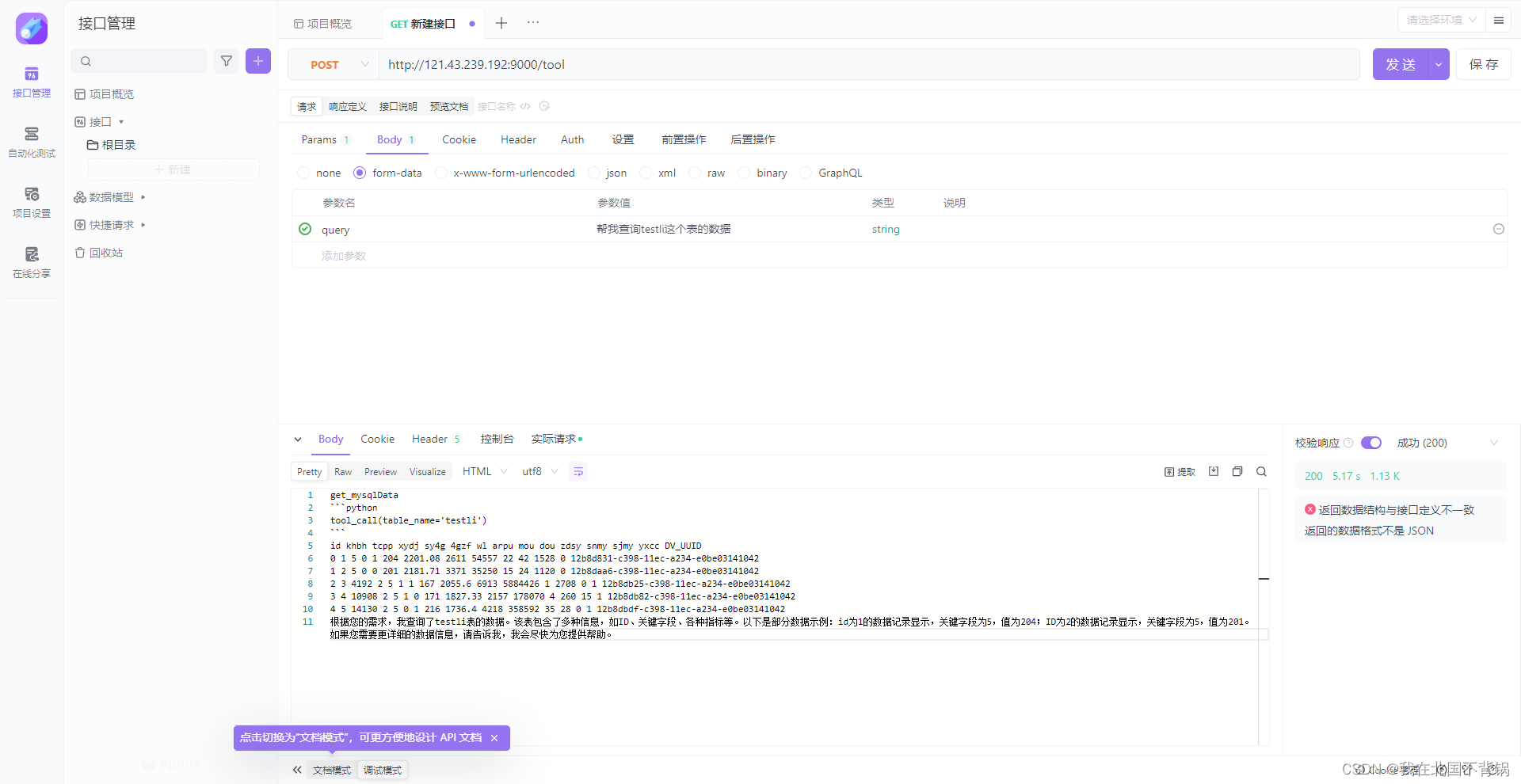Select the xml body type
The width and height of the screenshot is (1521, 784).
[658, 173]
